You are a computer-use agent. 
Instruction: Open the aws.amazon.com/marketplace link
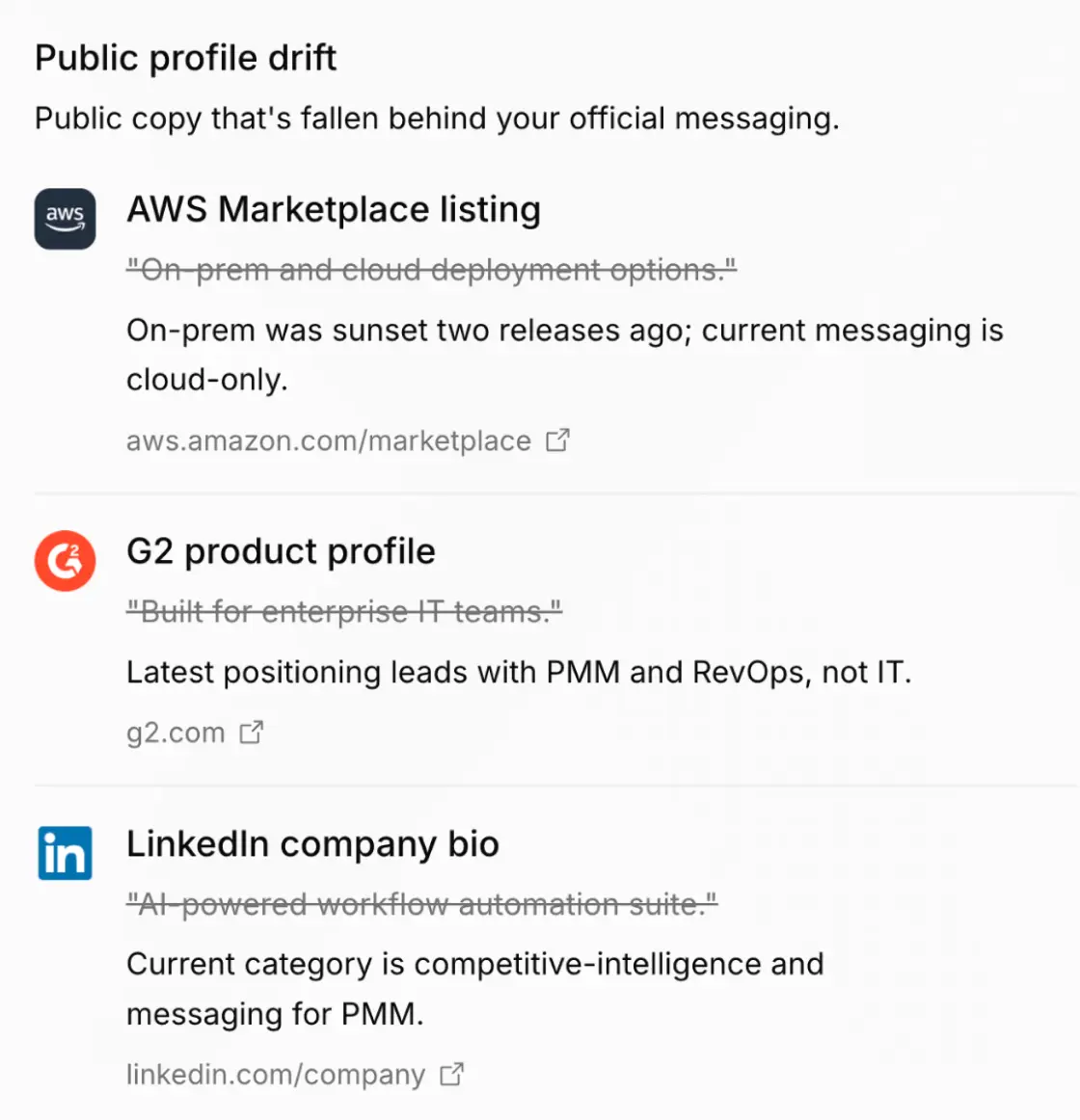[x=329, y=440]
